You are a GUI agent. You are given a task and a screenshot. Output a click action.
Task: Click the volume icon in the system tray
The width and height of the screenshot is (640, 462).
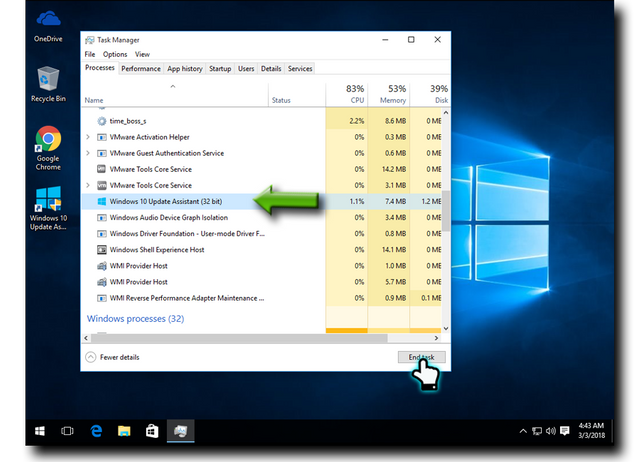tap(553, 431)
